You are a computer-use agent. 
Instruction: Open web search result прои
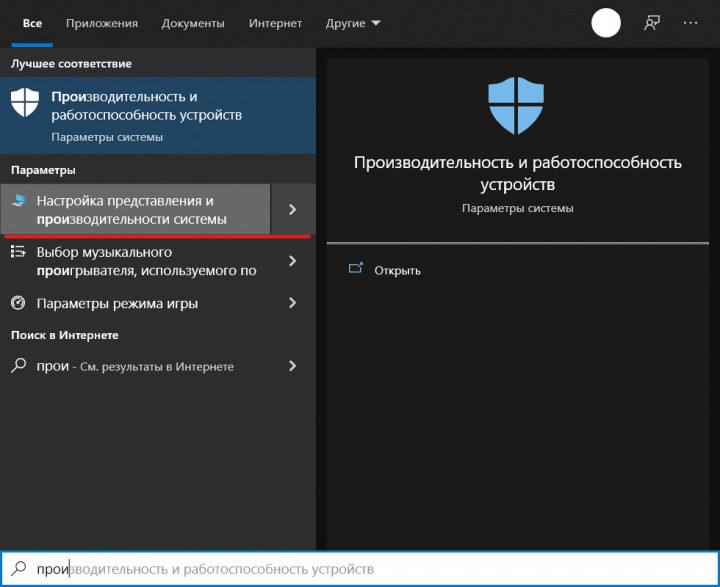click(135, 366)
